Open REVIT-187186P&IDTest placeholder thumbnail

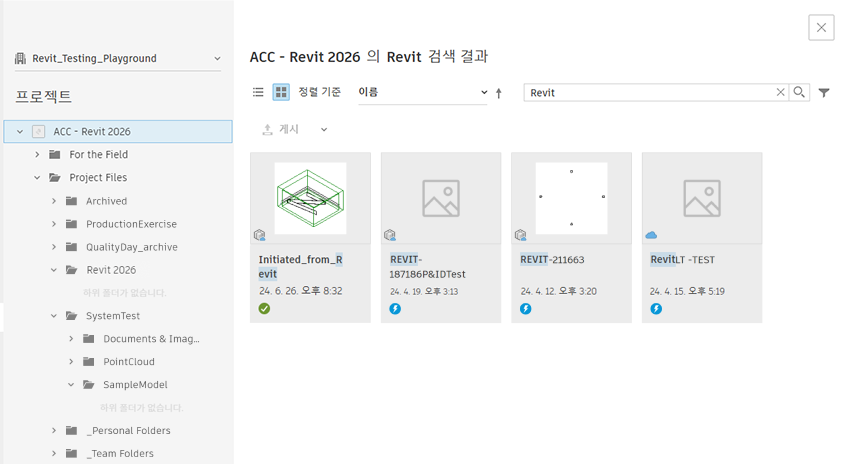point(441,198)
